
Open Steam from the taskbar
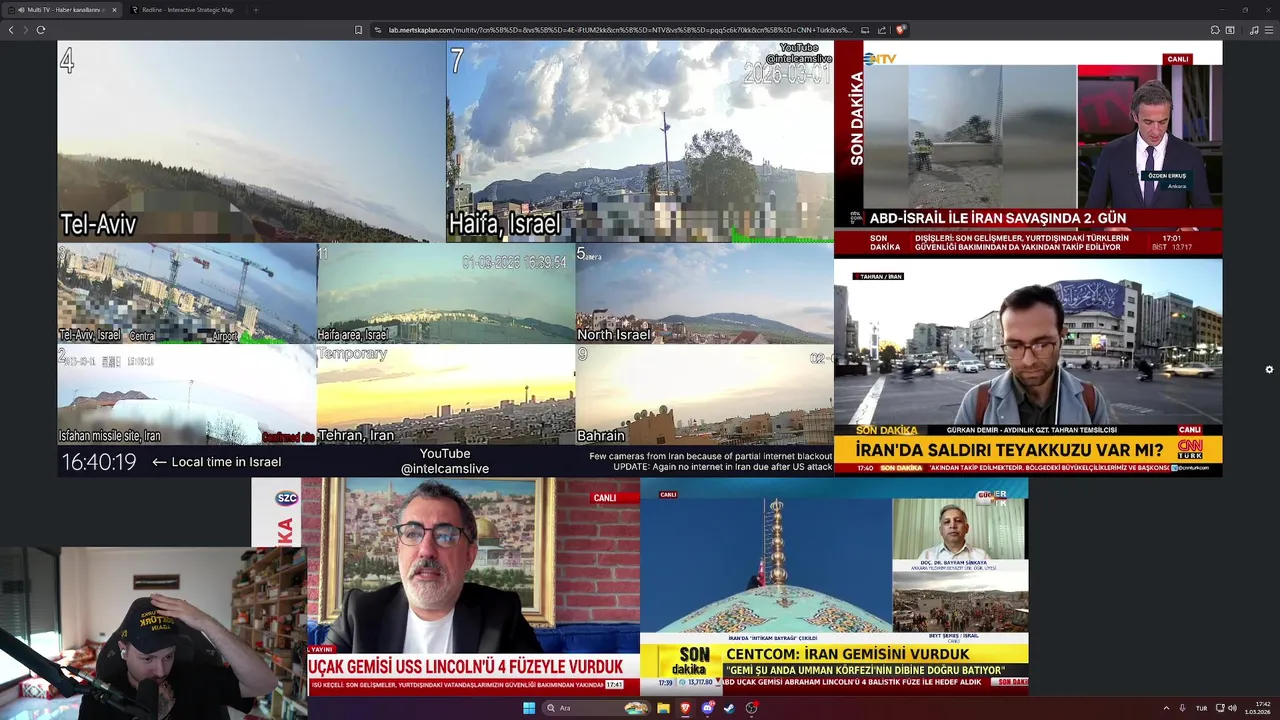point(729,708)
